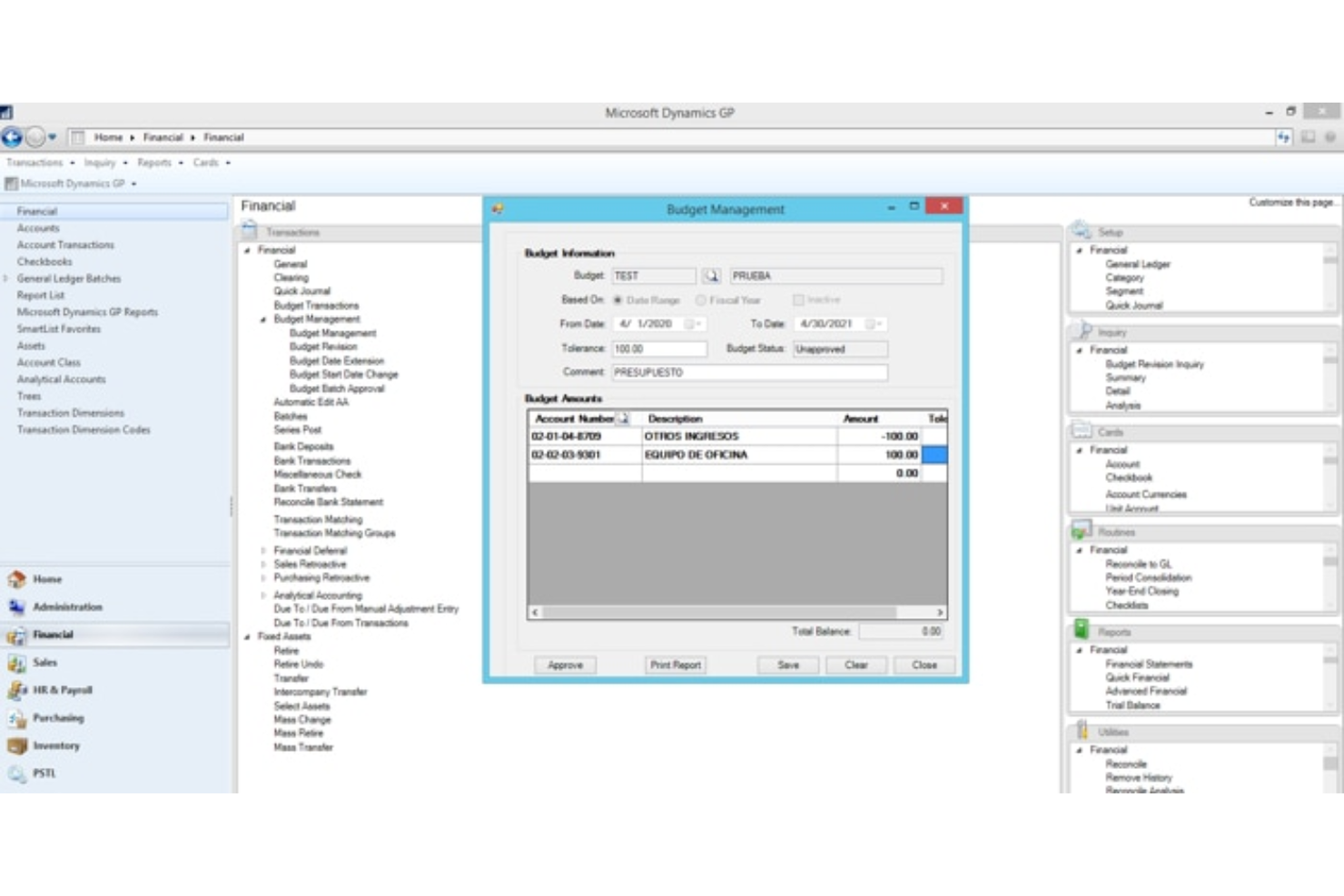The width and height of the screenshot is (1344, 896).
Task: Click the Routines section icon
Action: 1081,530
